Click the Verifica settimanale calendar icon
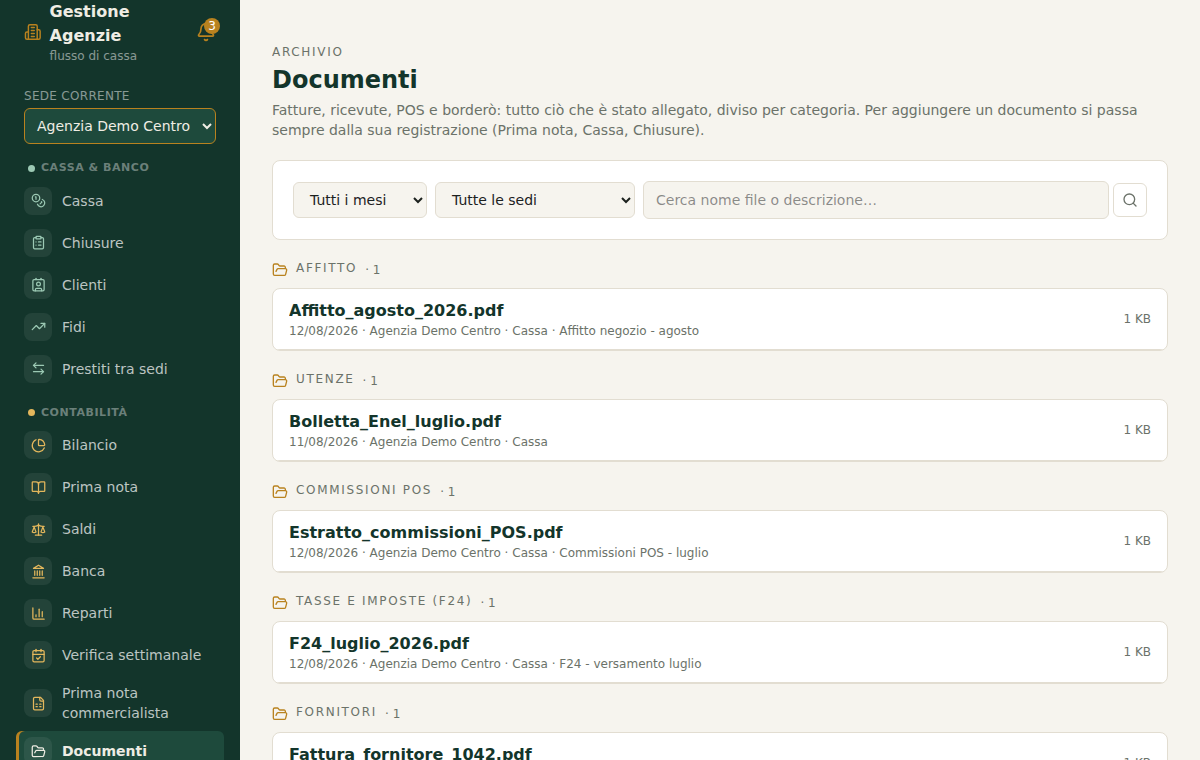The width and height of the screenshot is (1200, 760). click(x=38, y=655)
